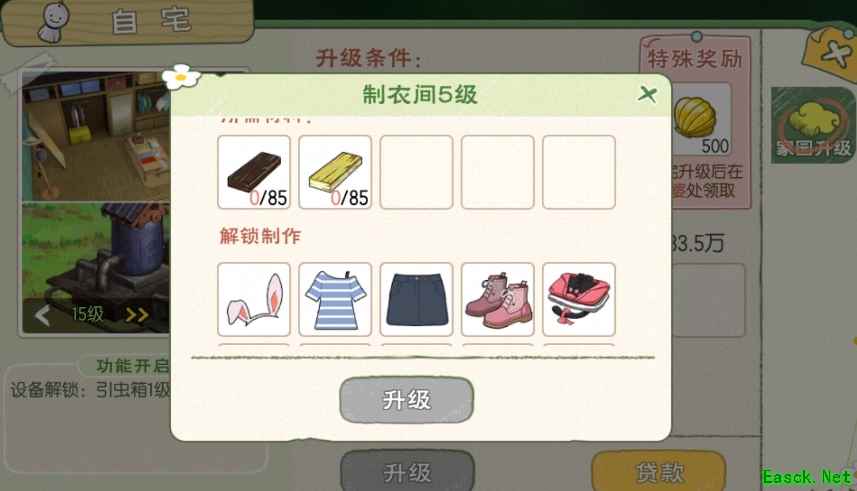Select the bunny ears headband item
Screen dimensions: 857x491
tap(254, 299)
